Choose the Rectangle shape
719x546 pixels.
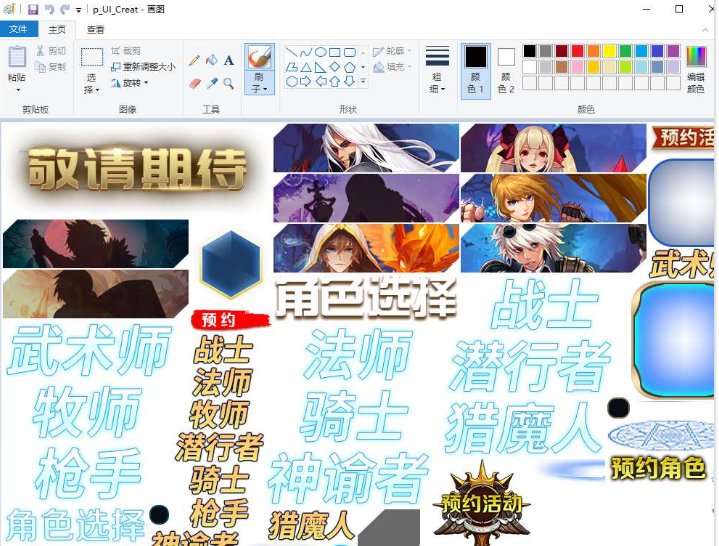pyautogui.click(x=335, y=52)
